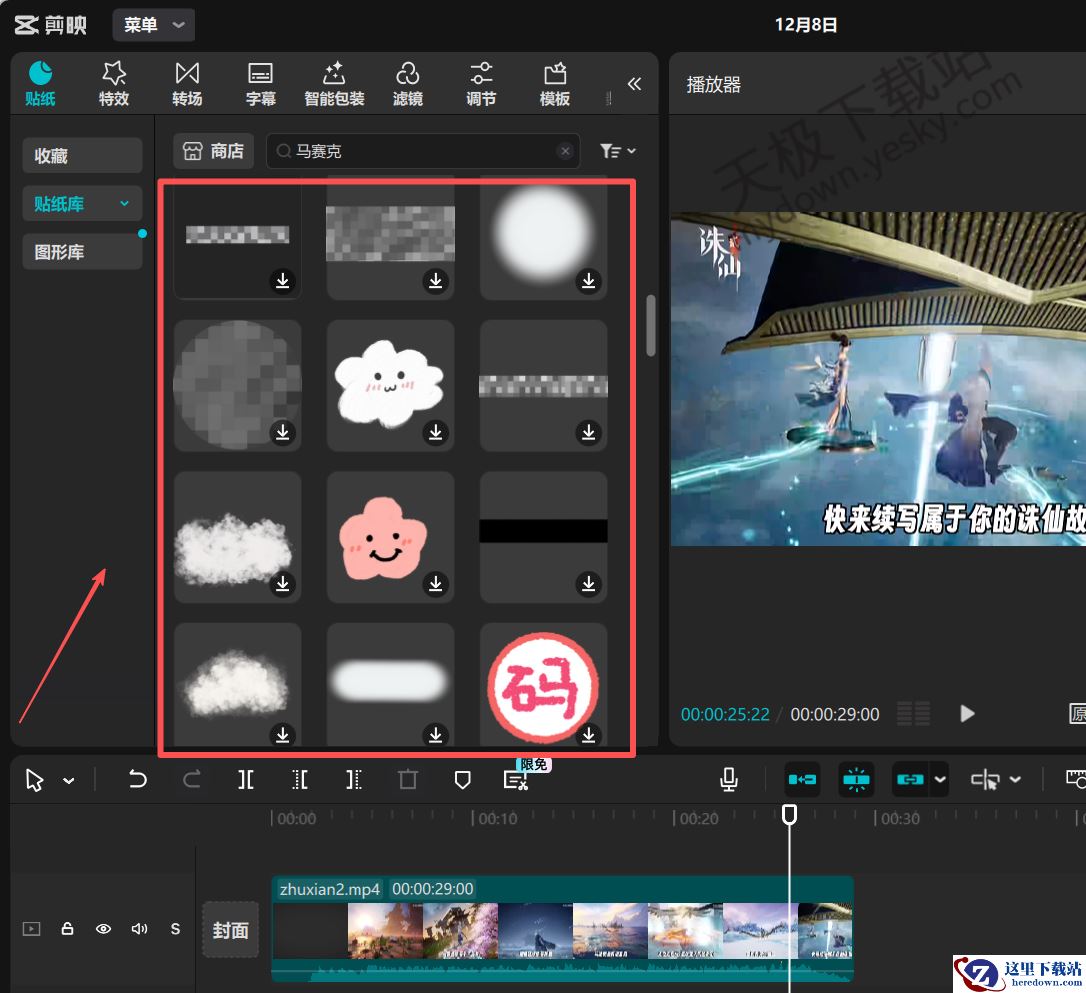The width and height of the screenshot is (1086, 993).
Task: Mute the zhuxian2.mp4 track audio
Action: point(139,929)
